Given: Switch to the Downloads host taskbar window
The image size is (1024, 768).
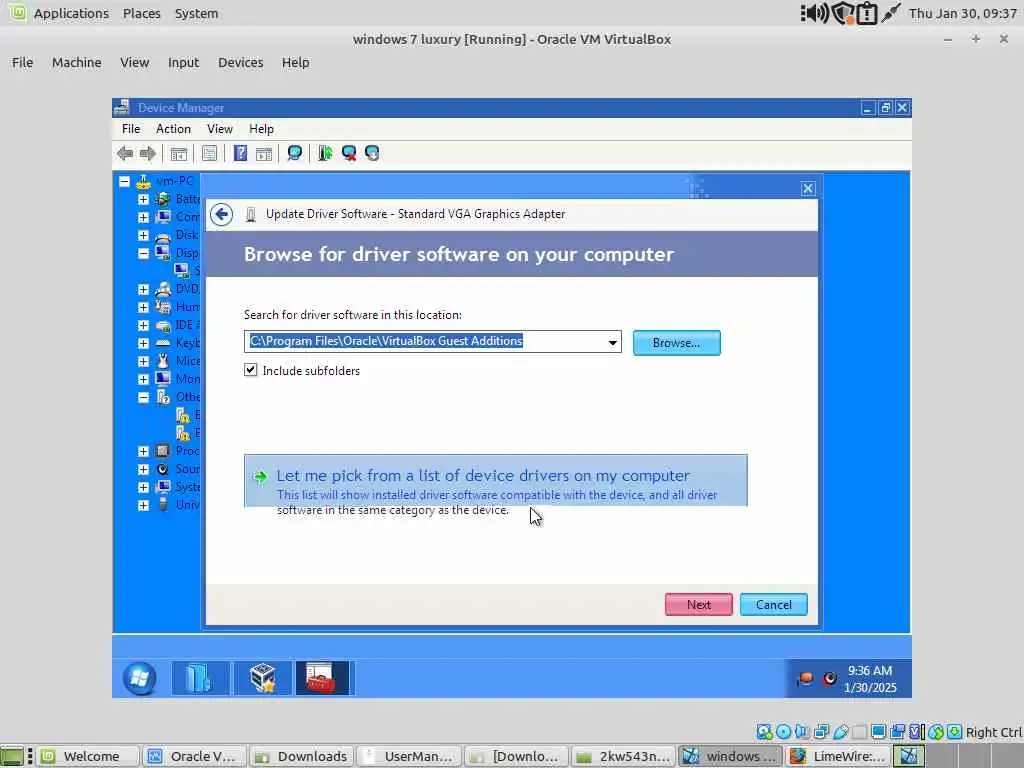Looking at the screenshot, I should tap(302, 756).
